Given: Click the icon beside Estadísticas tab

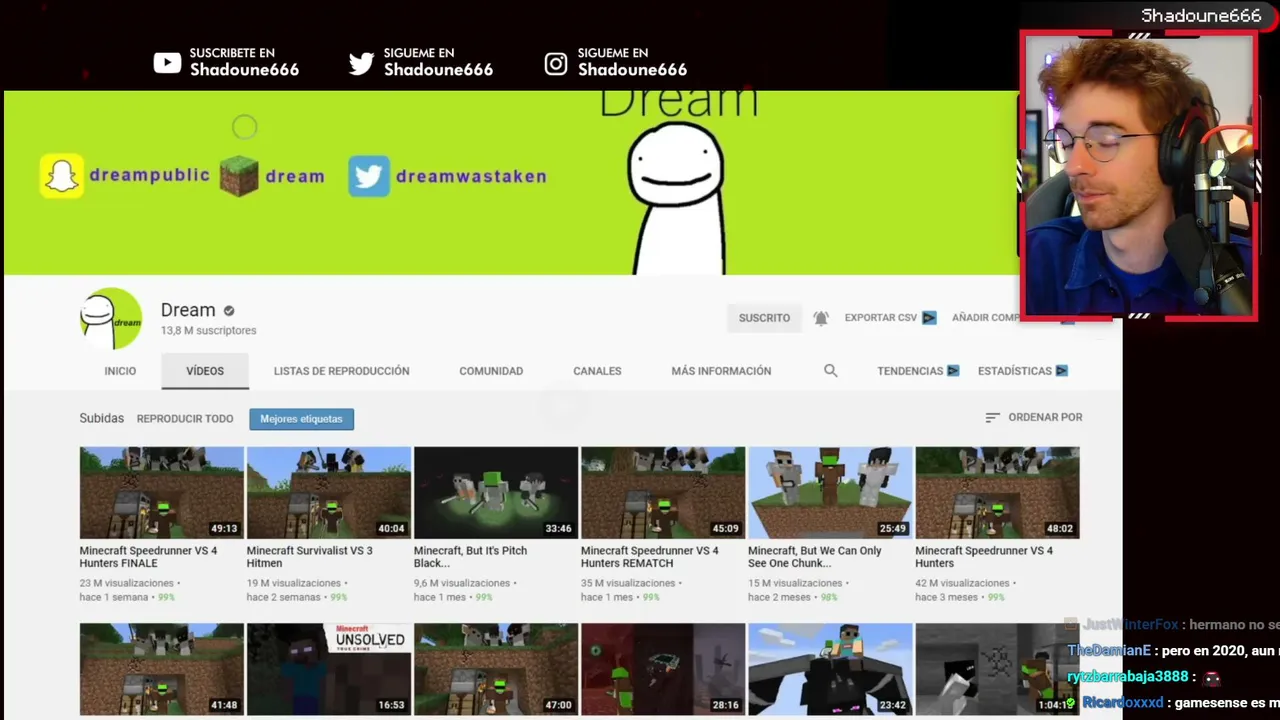Looking at the screenshot, I should click(x=1062, y=371).
